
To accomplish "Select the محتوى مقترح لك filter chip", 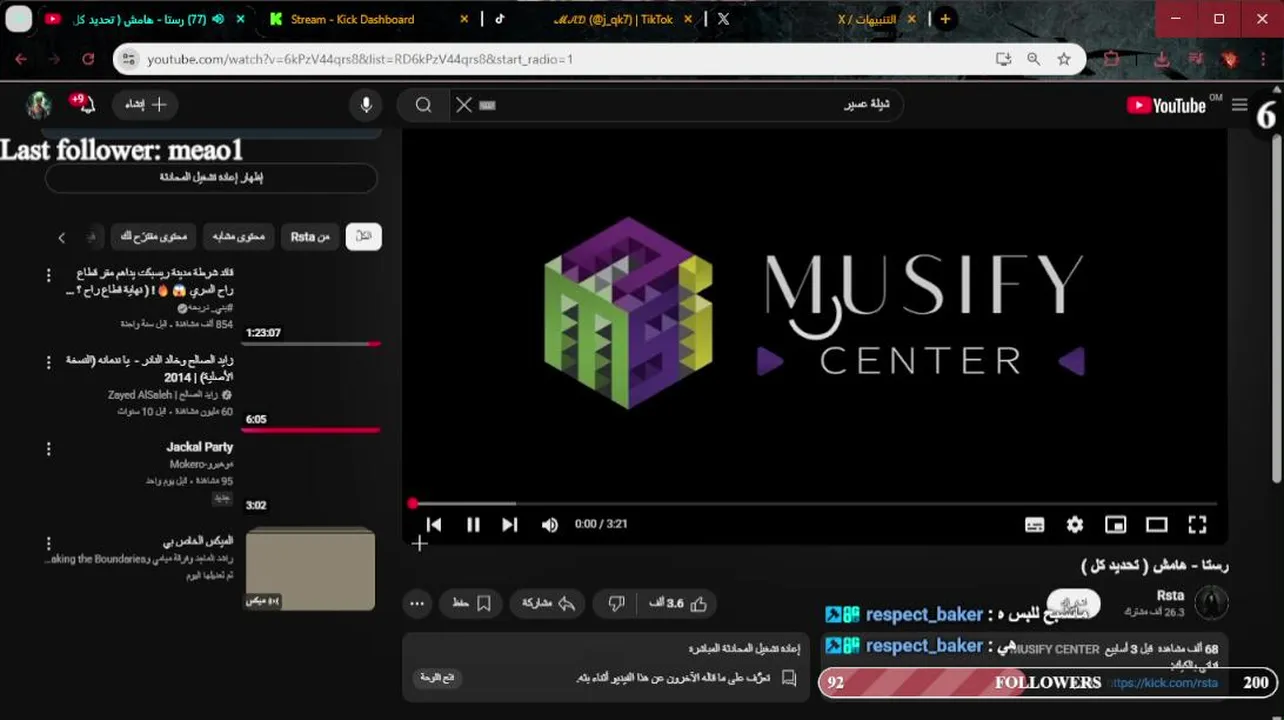I will (153, 237).
